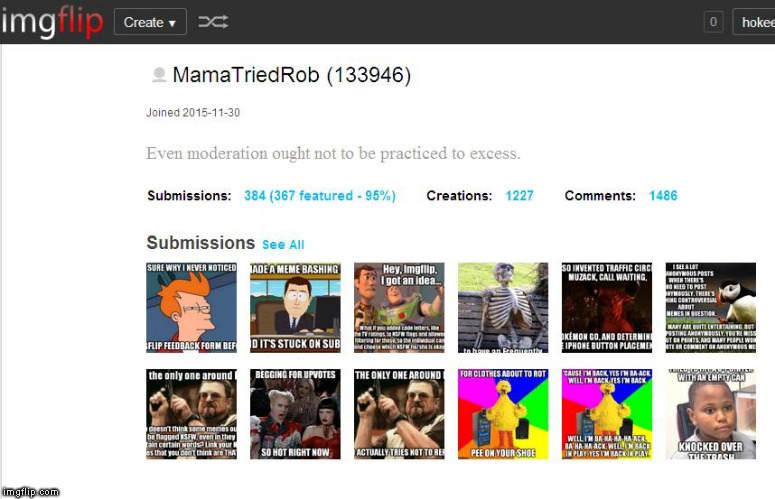Click the moderation tagline quote
The image size is (775, 499).
tap(333, 153)
